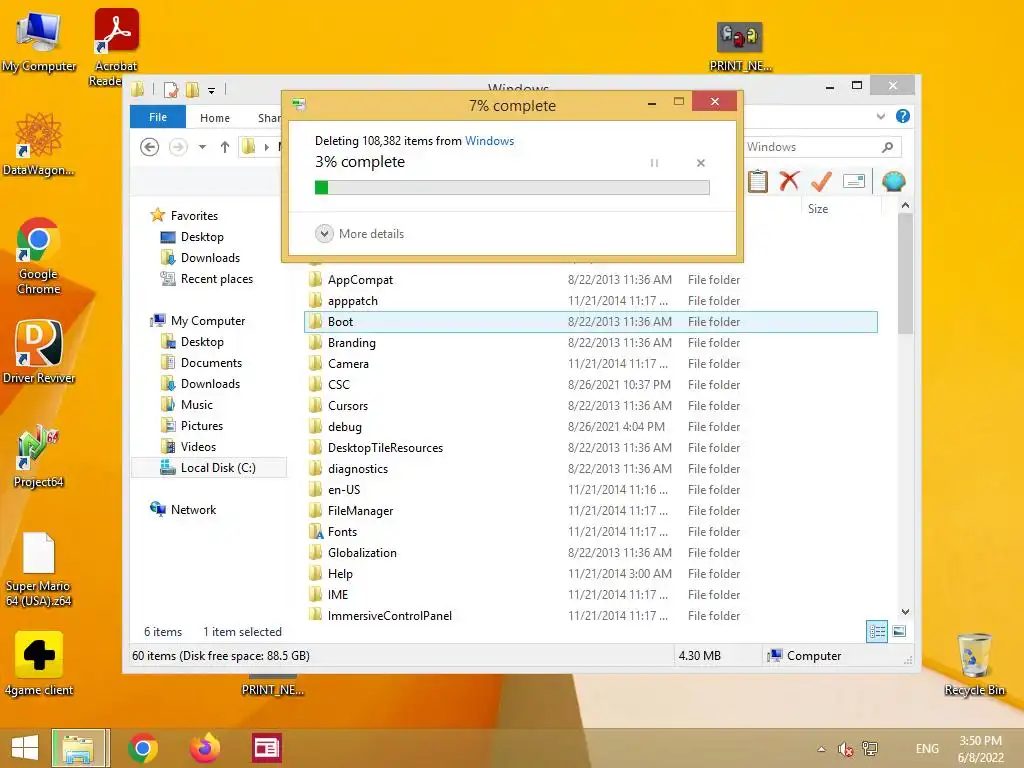Select the Driver Reviver desktop shortcut

tap(39, 351)
